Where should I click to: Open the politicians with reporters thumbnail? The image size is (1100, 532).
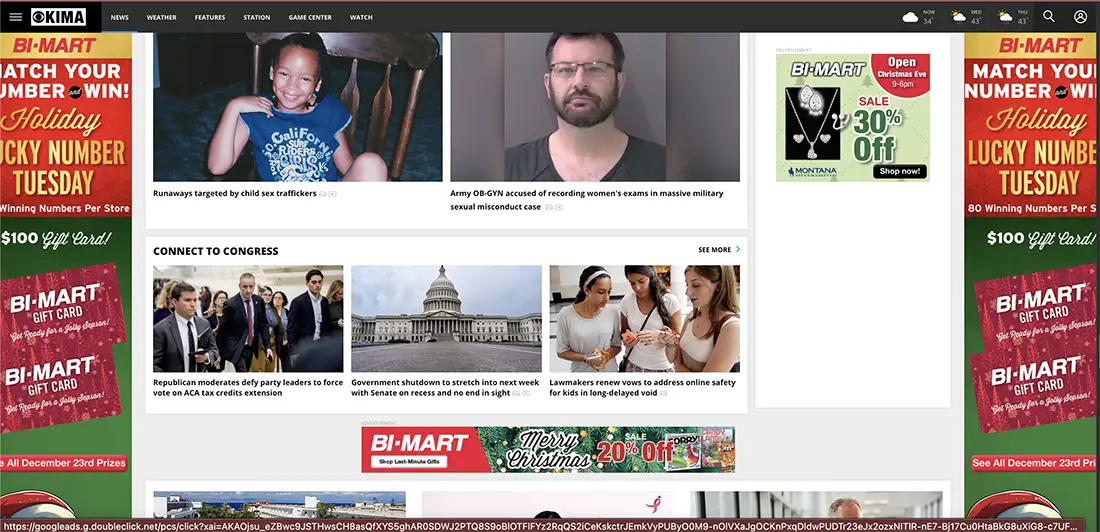[248, 319]
